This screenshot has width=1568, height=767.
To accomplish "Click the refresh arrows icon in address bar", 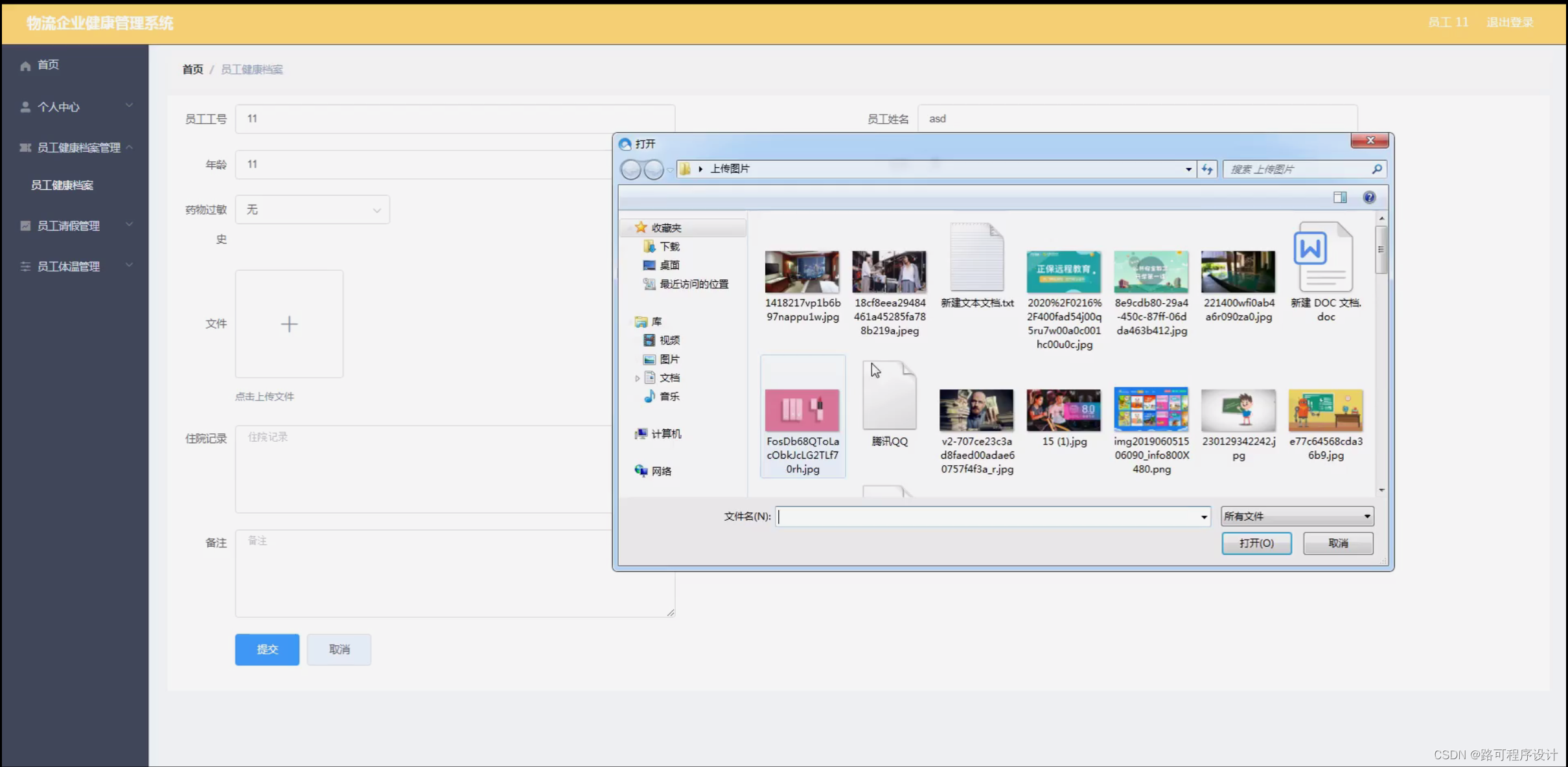I will (1206, 169).
